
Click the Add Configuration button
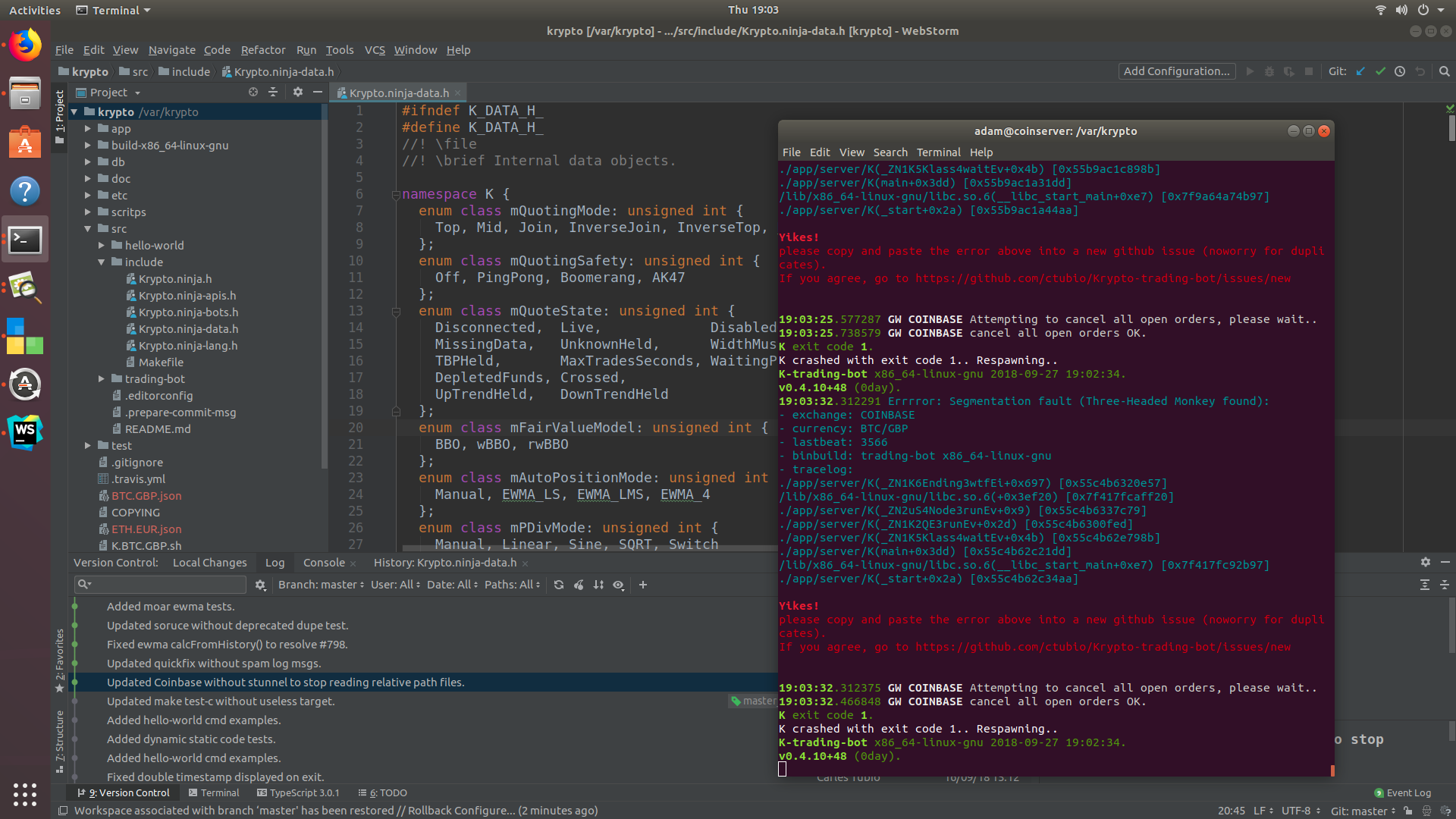tap(1177, 71)
